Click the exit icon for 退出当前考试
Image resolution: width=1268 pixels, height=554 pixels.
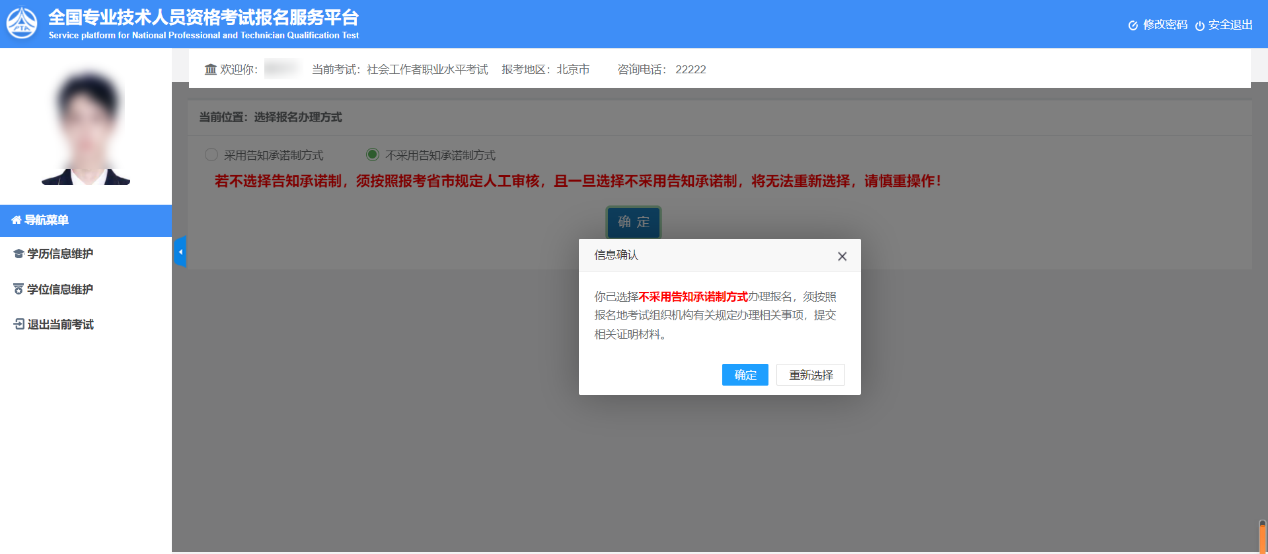17,324
